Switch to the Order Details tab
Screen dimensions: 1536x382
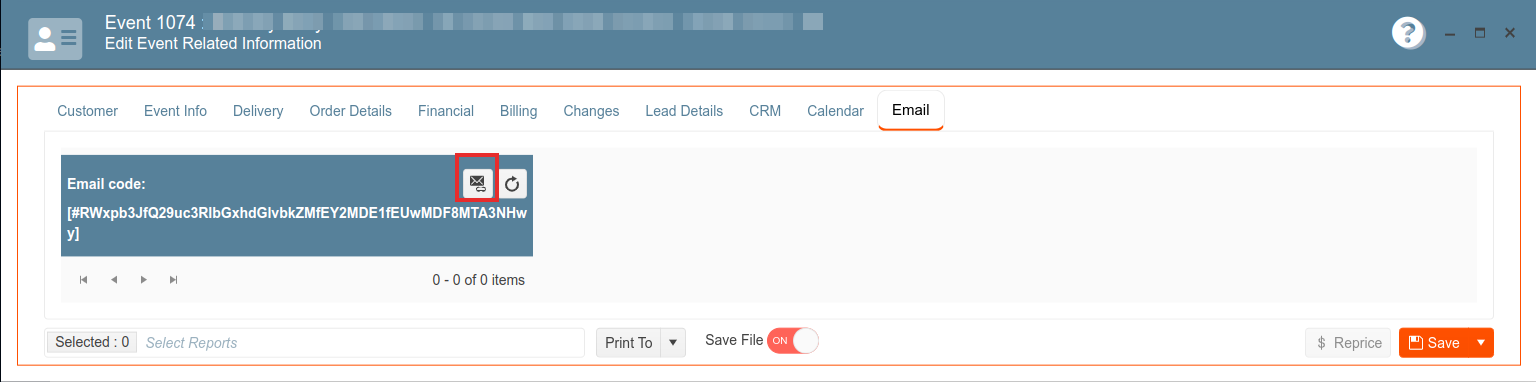coord(351,111)
